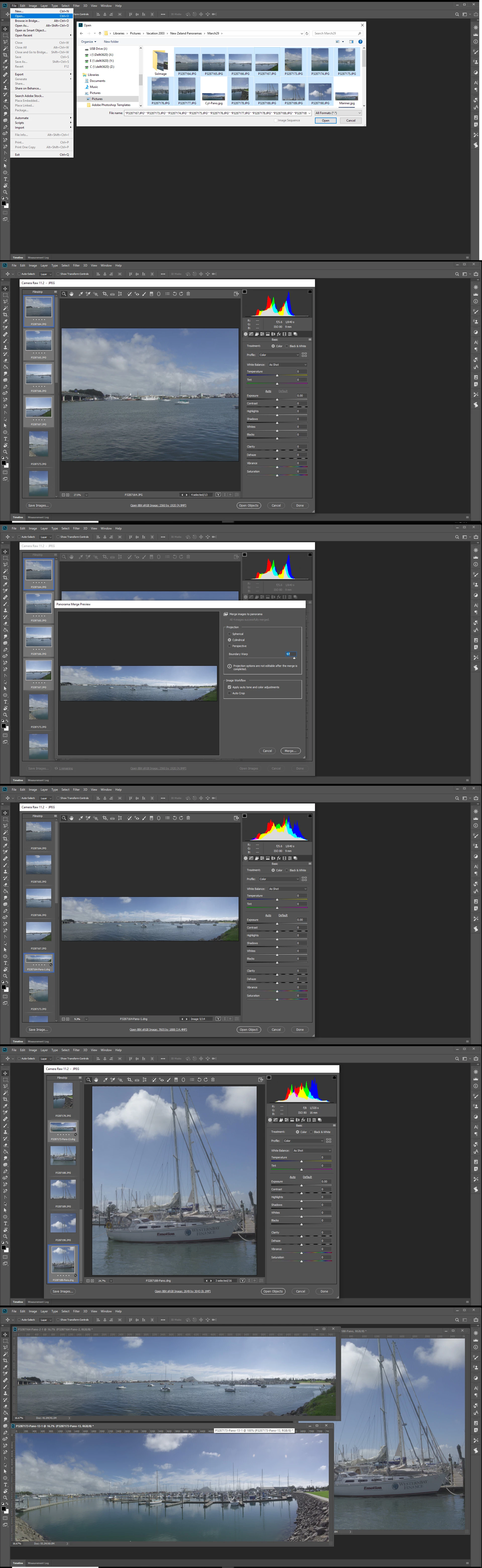482x1568 pixels.
Task: Toggle Auto-Select checkbox above sailboat Camera Raw window
Action: pyautogui.click(x=19, y=1059)
